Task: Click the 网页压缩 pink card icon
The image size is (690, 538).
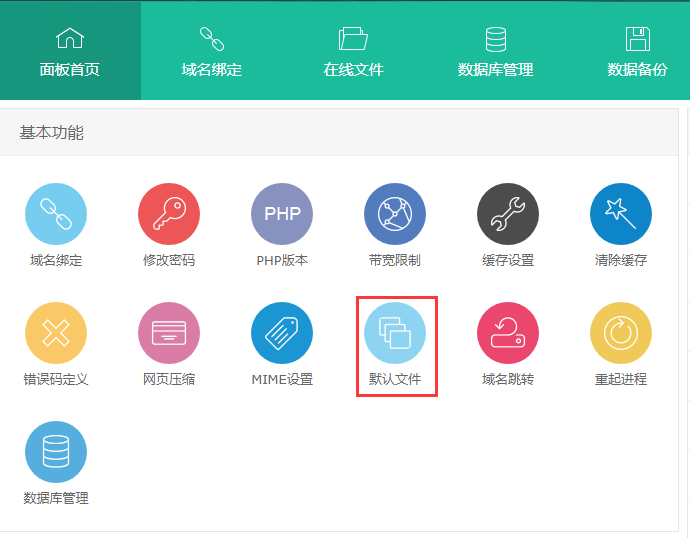Action: [x=169, y=333]
